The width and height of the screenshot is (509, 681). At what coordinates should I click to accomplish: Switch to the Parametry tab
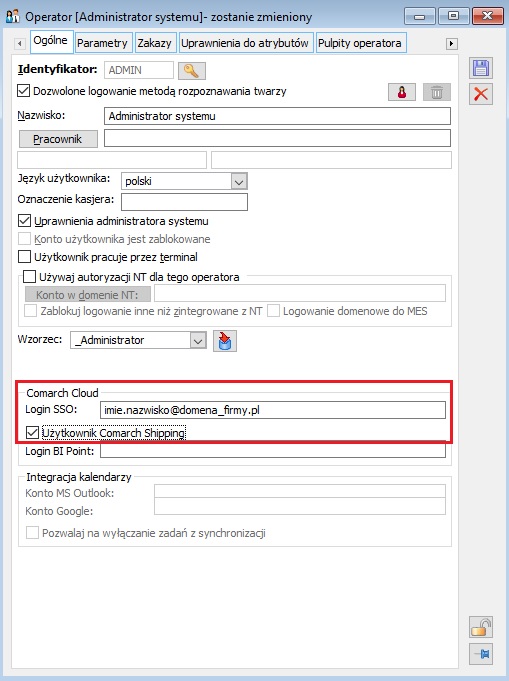pos(102,43)
